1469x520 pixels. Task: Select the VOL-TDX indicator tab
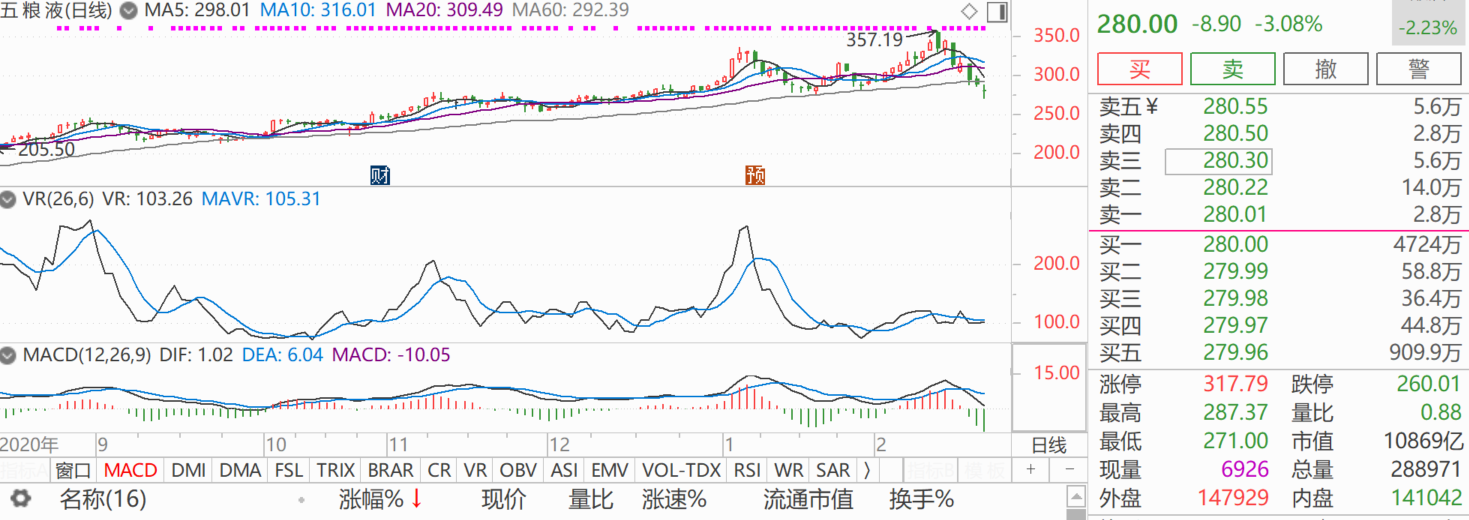(x=681, y=470)
